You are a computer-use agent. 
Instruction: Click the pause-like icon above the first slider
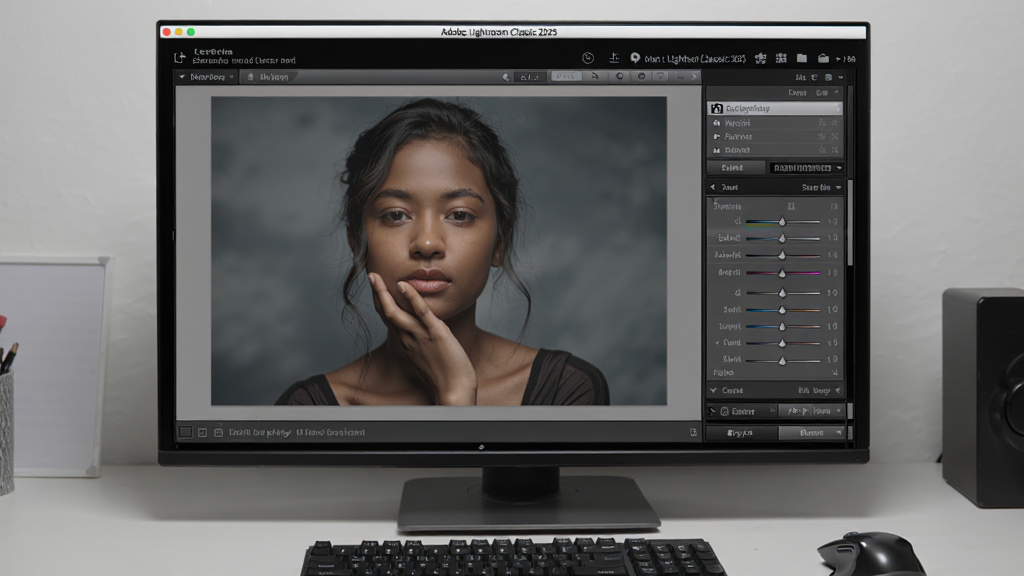coord(791,206)
